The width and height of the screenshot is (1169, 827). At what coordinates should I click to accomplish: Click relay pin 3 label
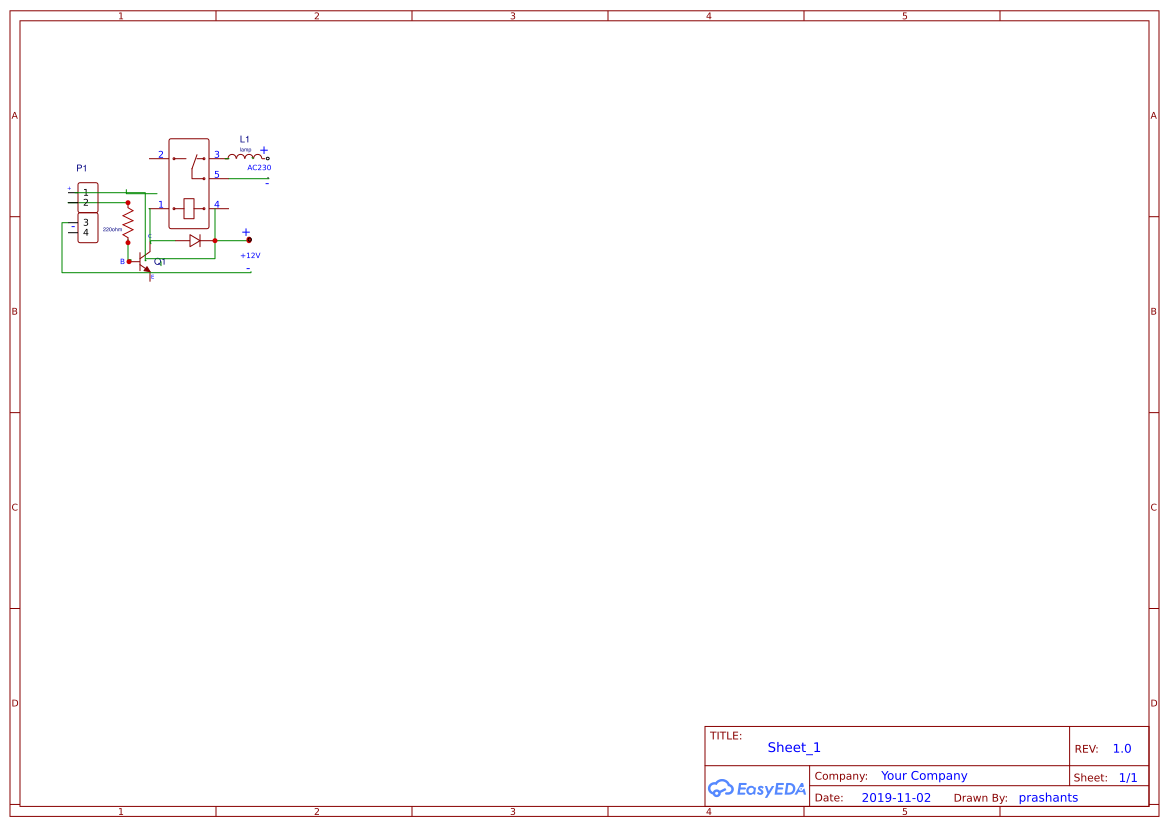point(216,154)
